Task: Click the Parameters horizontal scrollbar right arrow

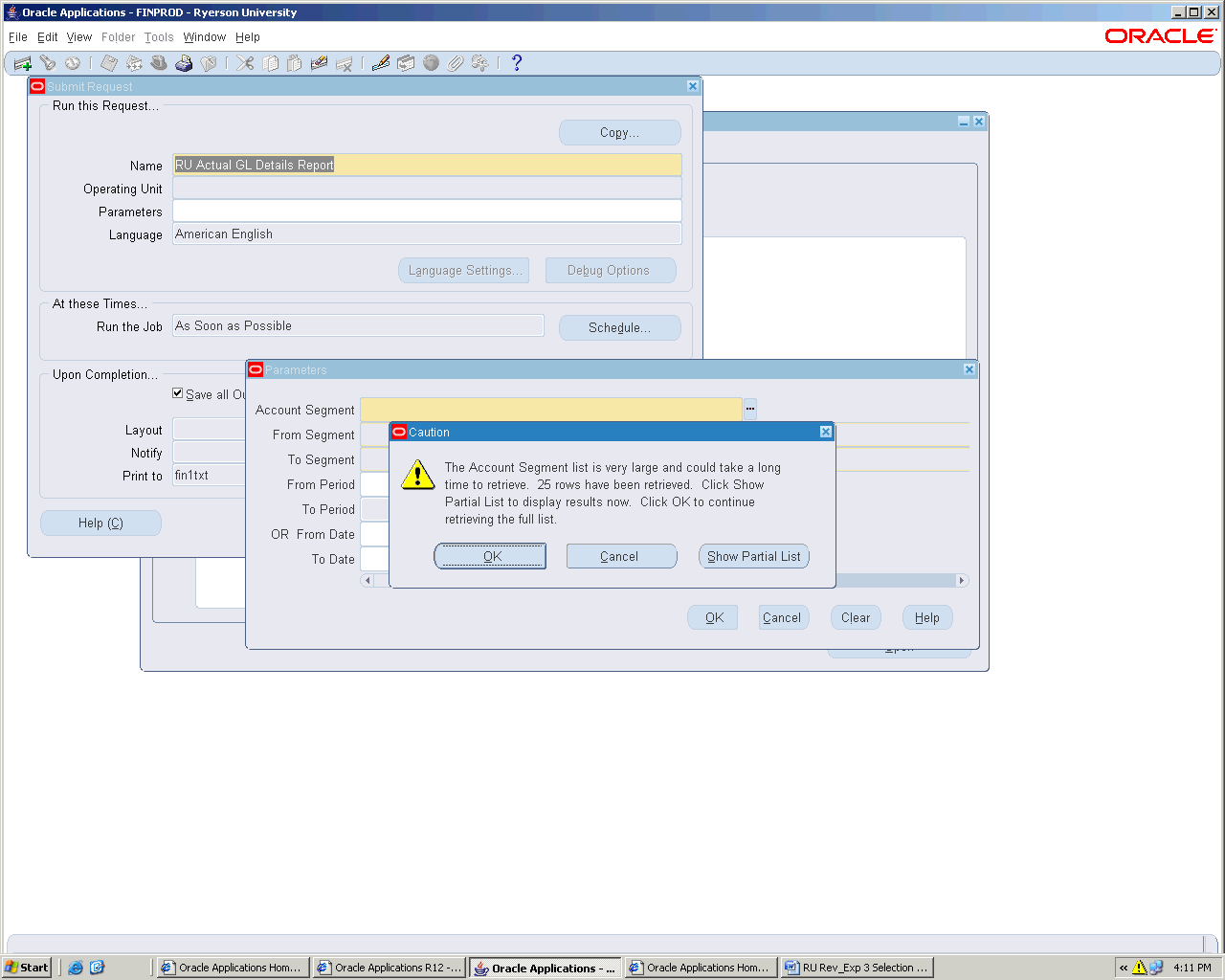Action: (962, 581)
